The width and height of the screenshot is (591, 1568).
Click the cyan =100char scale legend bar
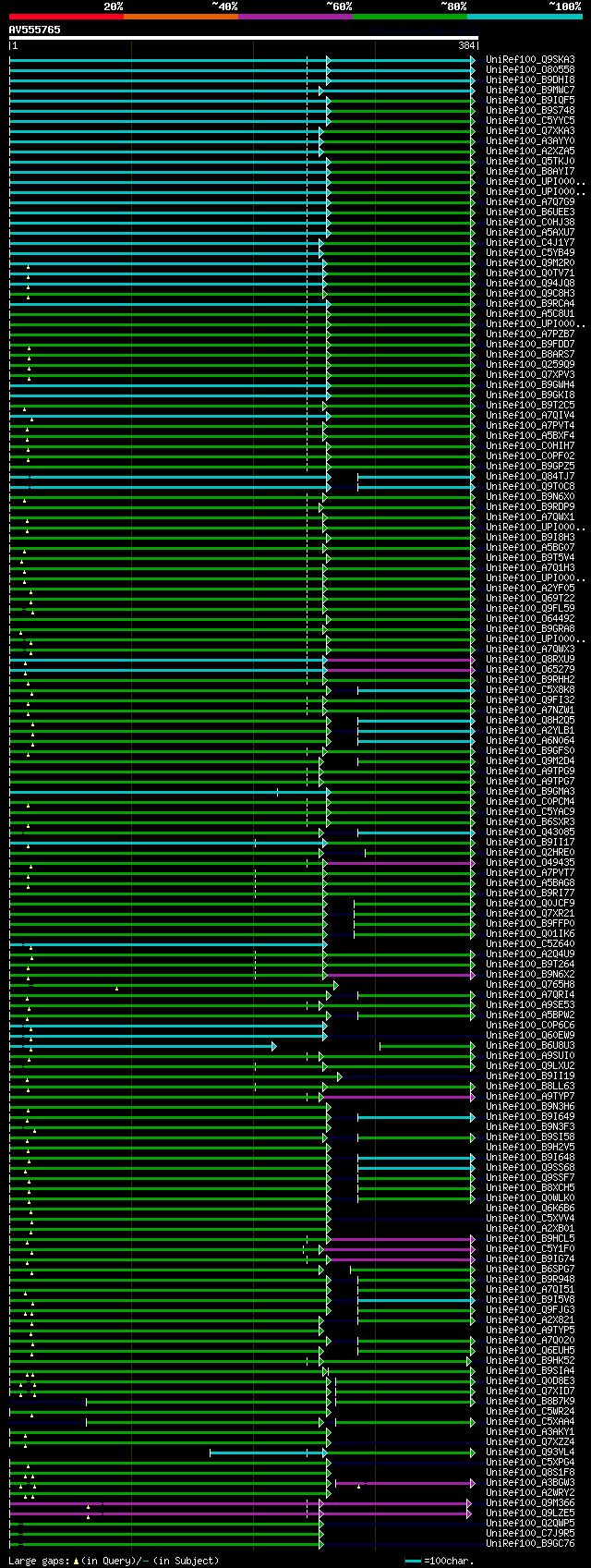pyautogui.click(x=413, y=1561)
